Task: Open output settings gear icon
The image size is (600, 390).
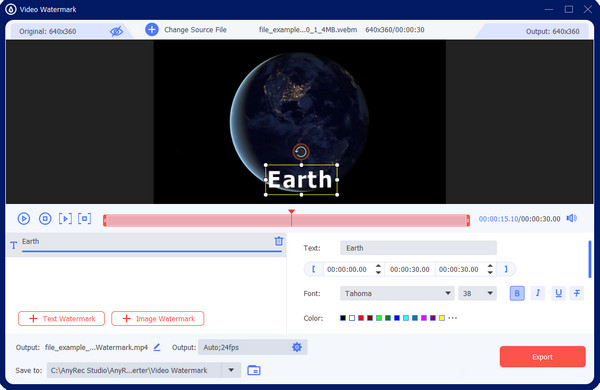Action: (x=297, y=347)
